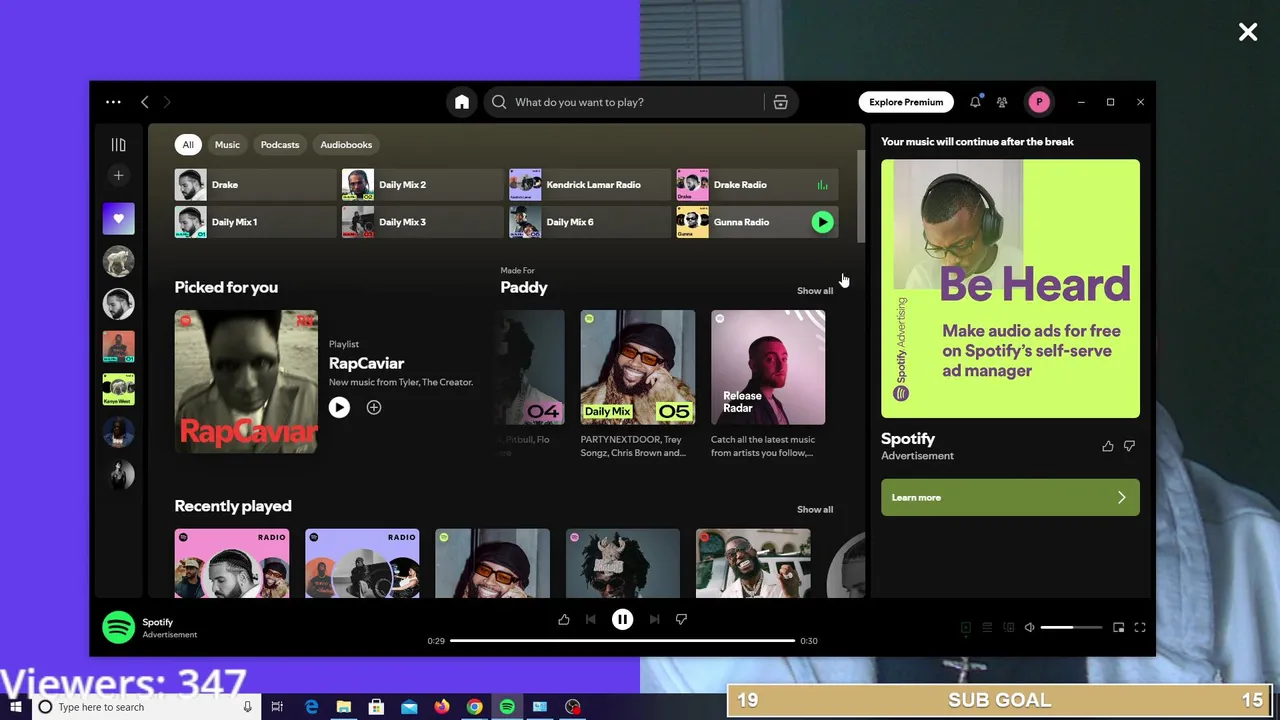Thumbs down the Spotify ad in right panel
Image resolution: width=1280 pixels, height=720 pixels.
click(1130, 446)
